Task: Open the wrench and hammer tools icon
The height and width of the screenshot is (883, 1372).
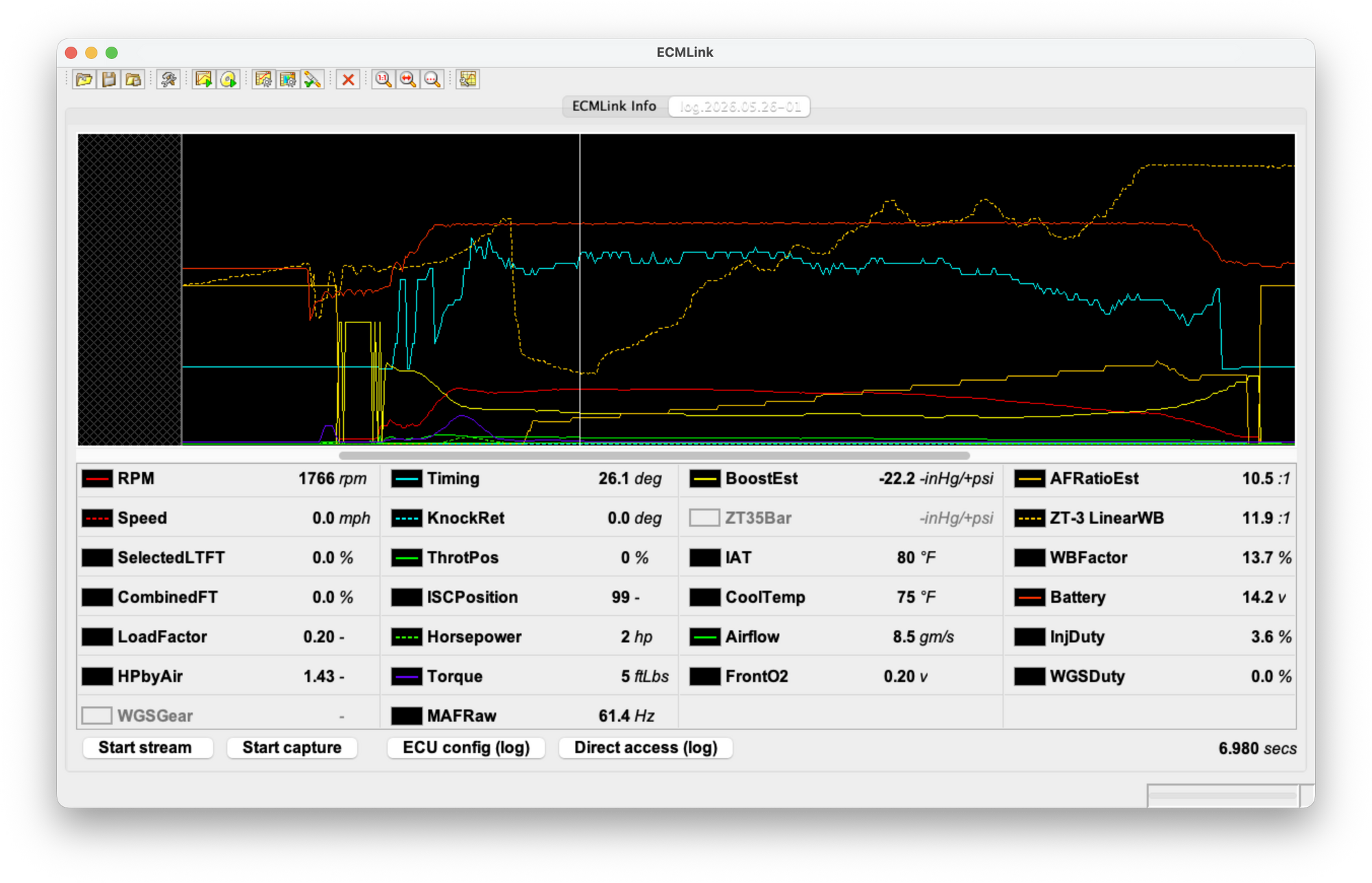Action: pyautogui.click(x=168, y=80)
